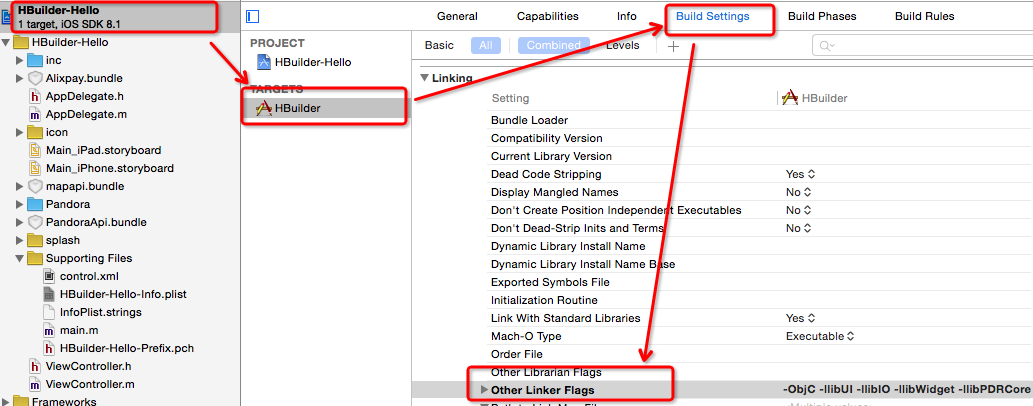1033x406 pixels.
Task: Click the HBuilder column header
Action: click(814, 98)
